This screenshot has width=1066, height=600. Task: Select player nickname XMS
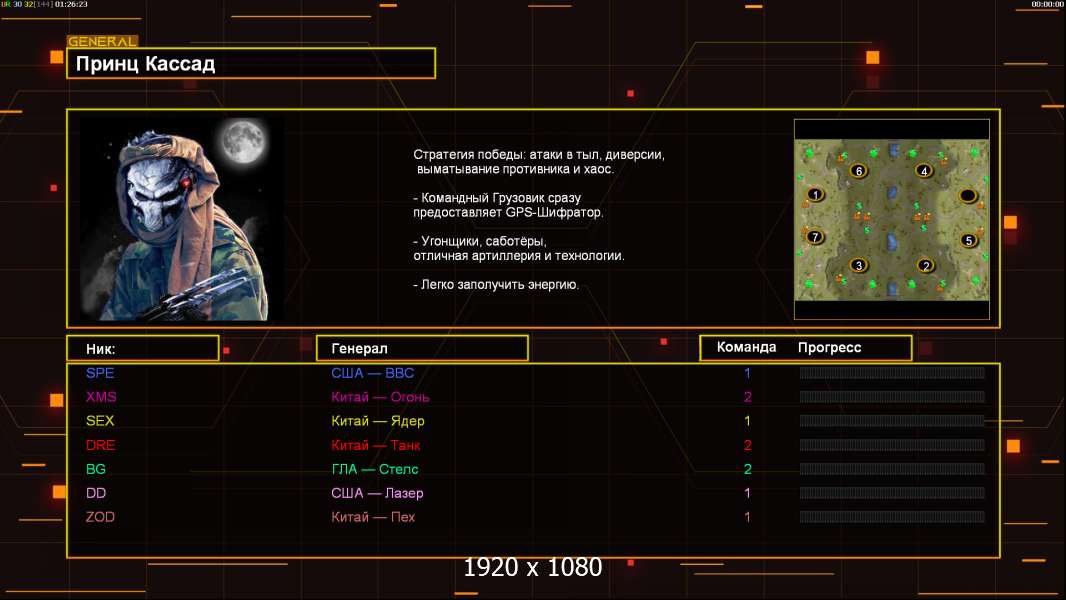(x=101, y=397)
